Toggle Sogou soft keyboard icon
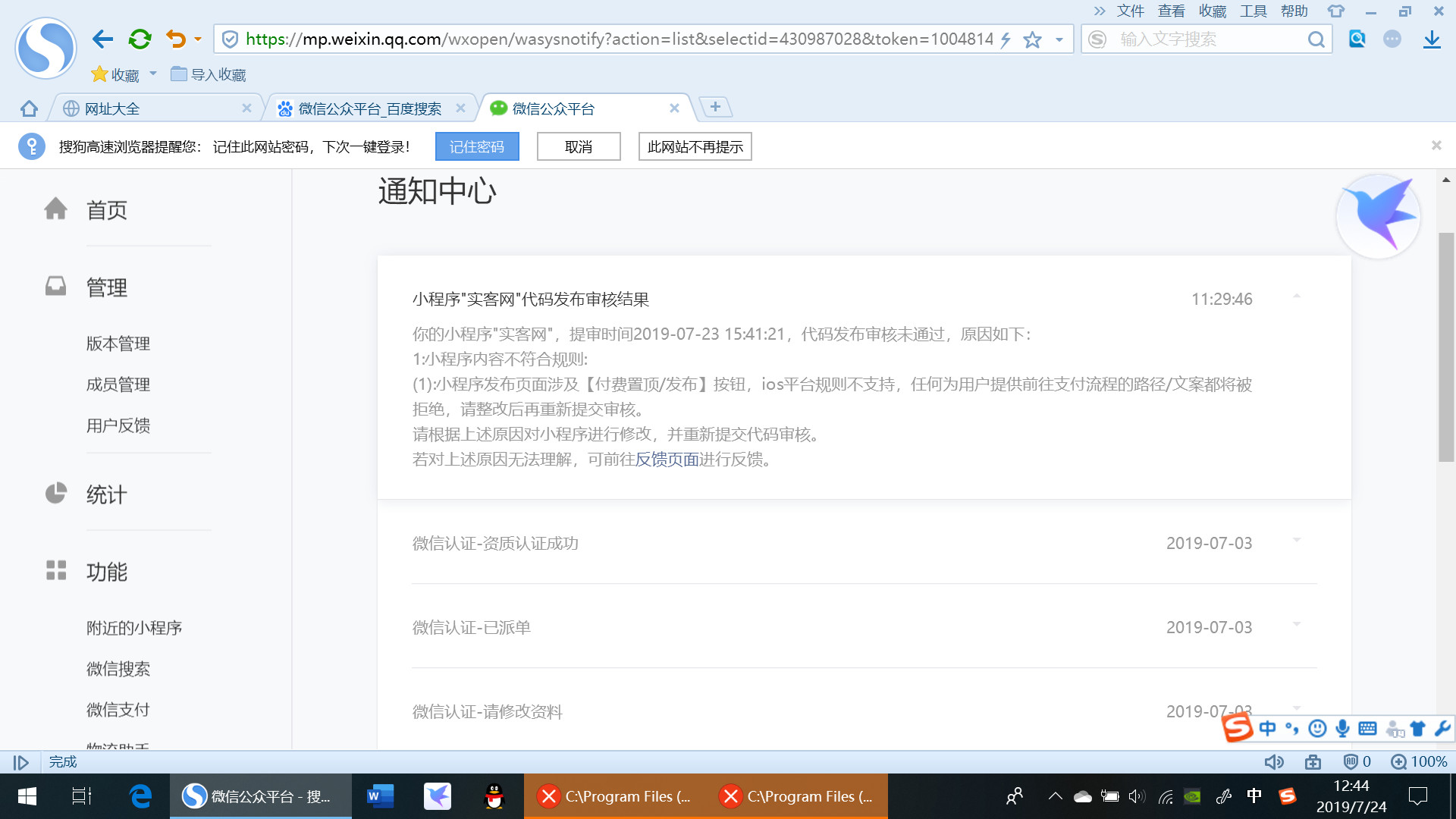 pos(1367,729)
